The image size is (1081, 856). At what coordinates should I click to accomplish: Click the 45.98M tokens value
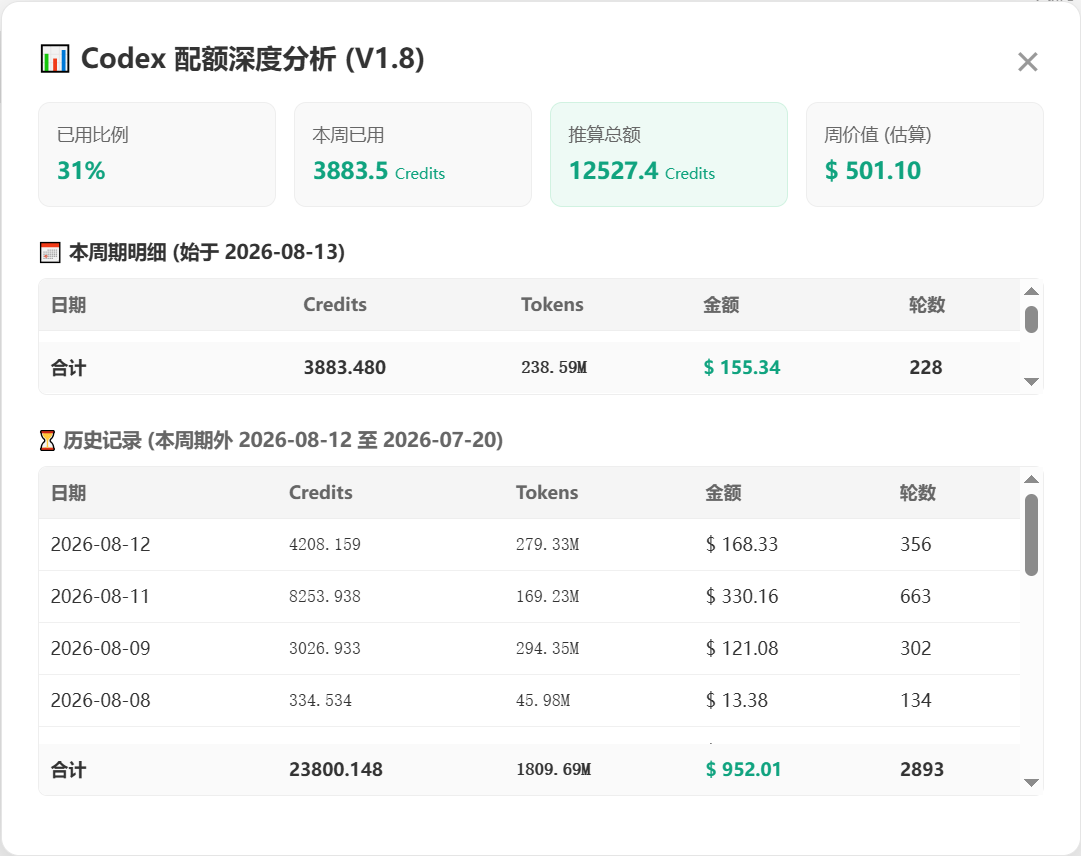(543, 700)
